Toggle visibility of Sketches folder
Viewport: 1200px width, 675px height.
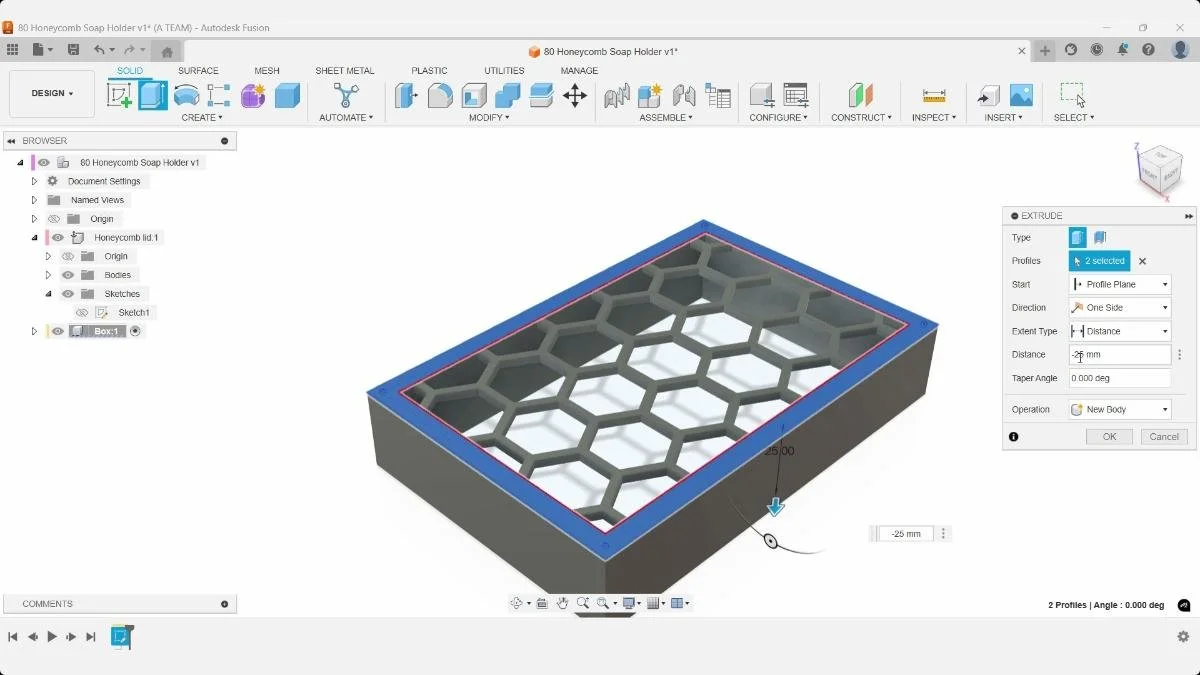68,294
